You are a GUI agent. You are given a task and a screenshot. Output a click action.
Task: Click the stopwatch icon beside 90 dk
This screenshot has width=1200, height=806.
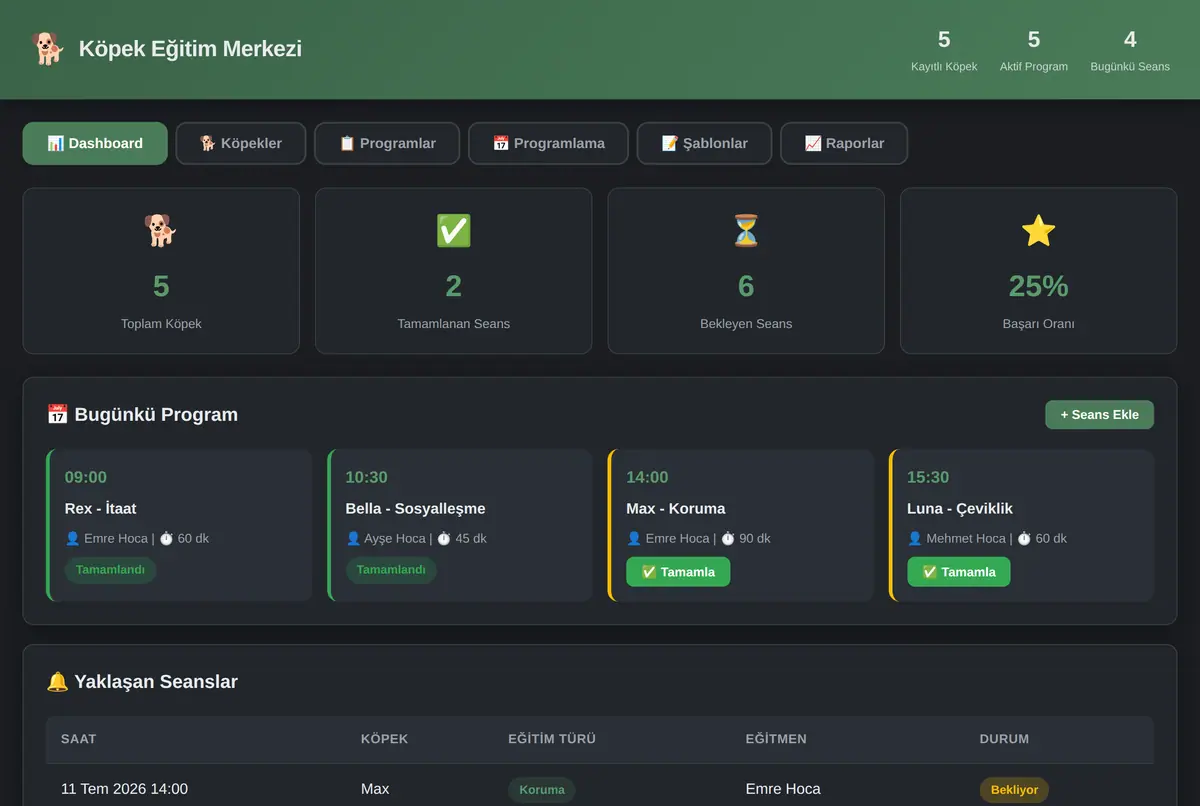click(728, 538)
